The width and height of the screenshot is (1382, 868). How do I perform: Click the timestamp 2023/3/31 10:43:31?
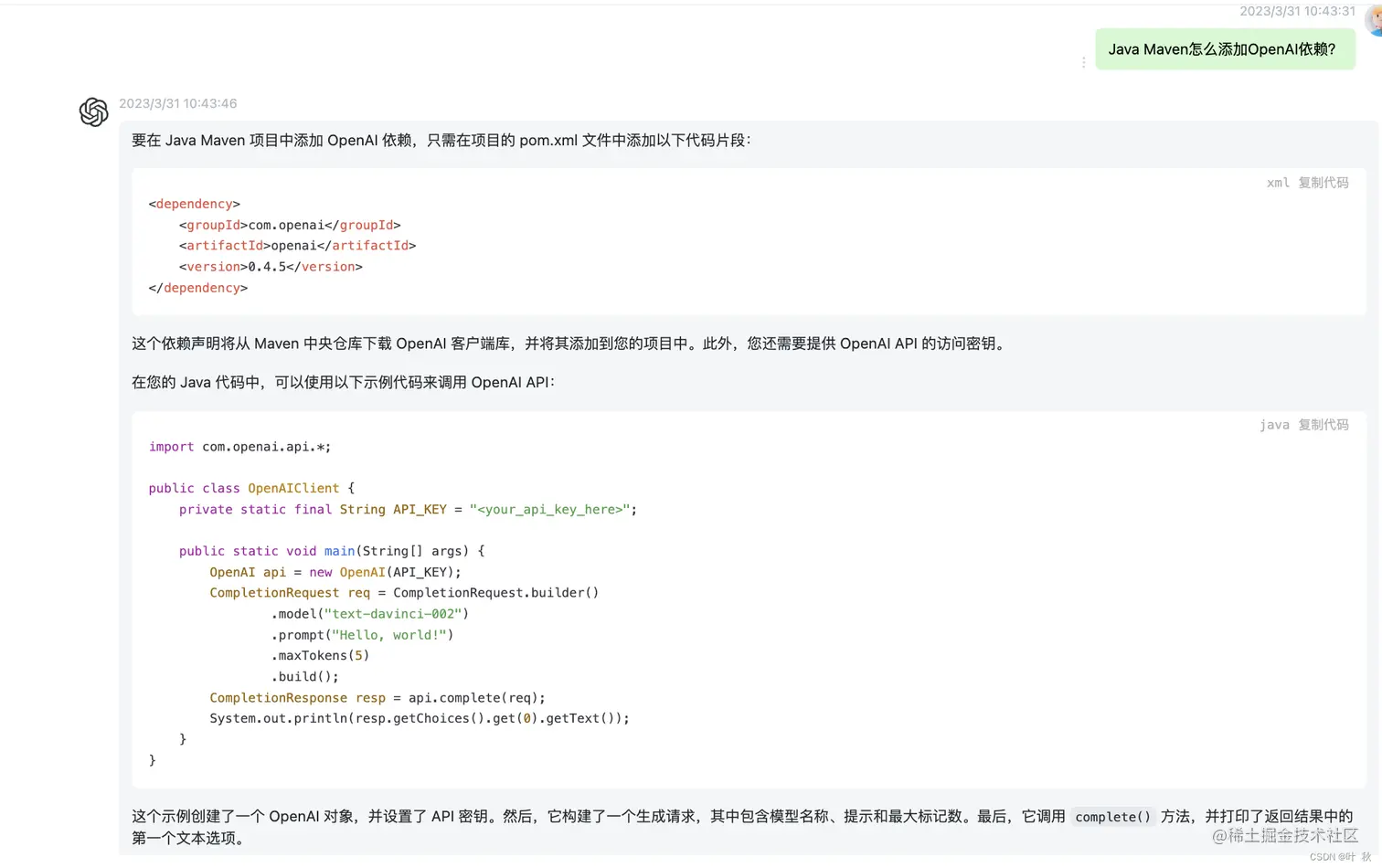click(x=1297, y=11)
